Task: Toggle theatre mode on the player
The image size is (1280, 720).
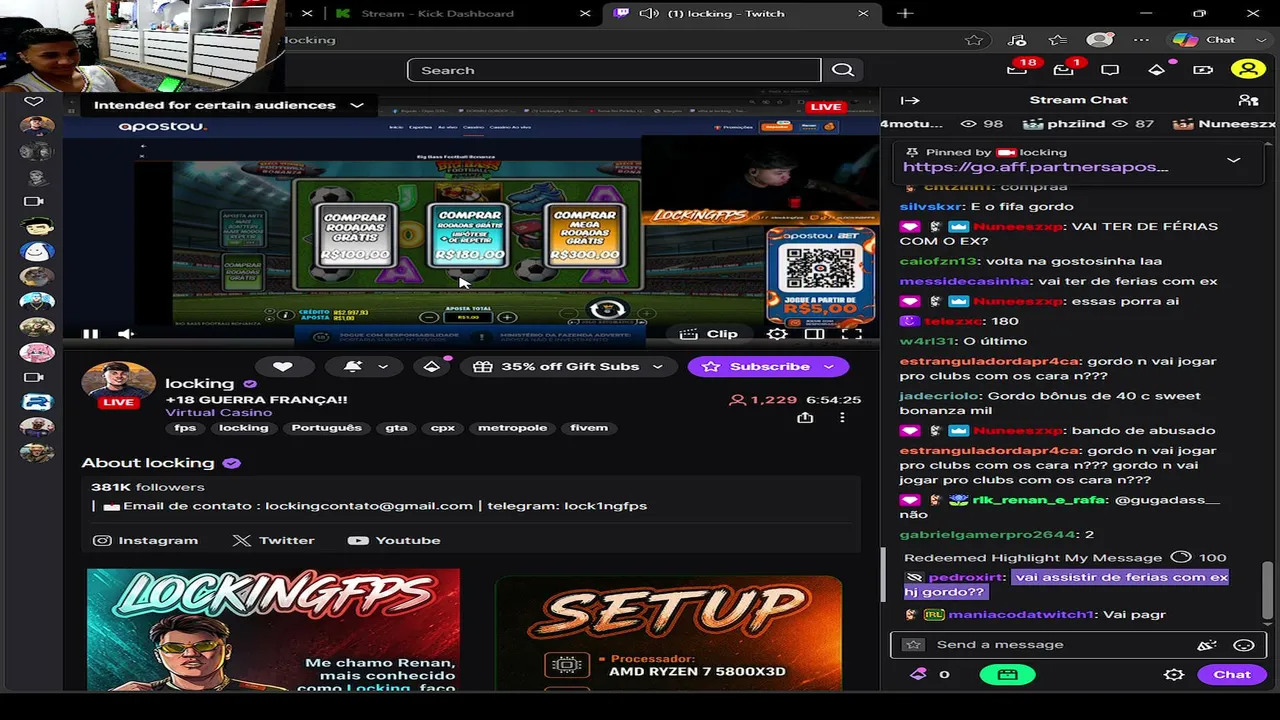Action: pyautogui.click(x=815, y=334)
